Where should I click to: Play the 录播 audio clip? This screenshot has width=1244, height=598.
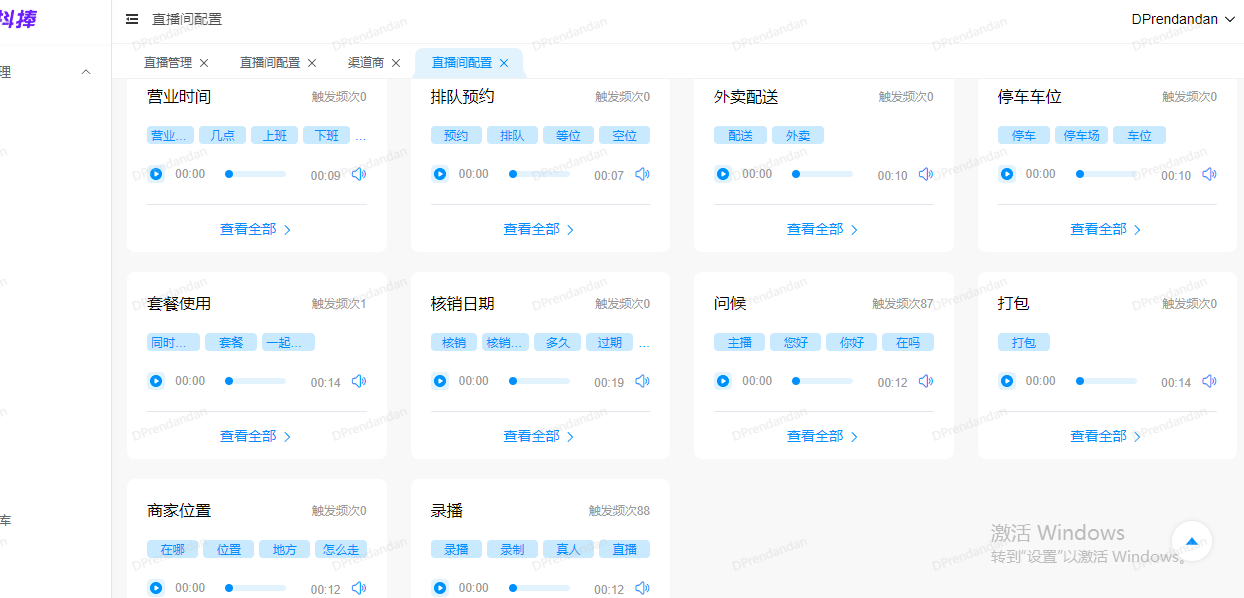pyautogui.click(x=440, y=588)
